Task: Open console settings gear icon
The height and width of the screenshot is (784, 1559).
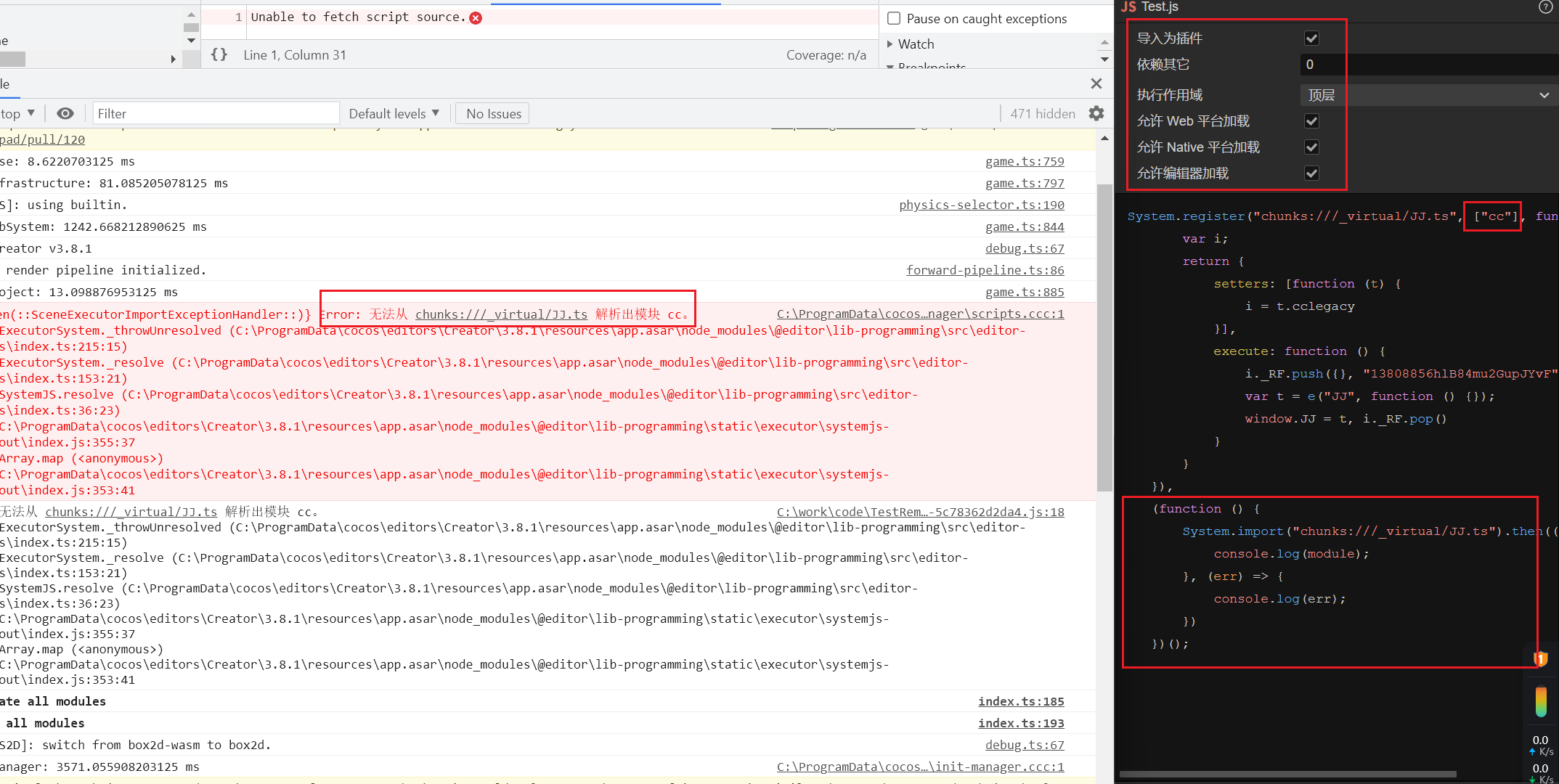Action: point(1096,113)
